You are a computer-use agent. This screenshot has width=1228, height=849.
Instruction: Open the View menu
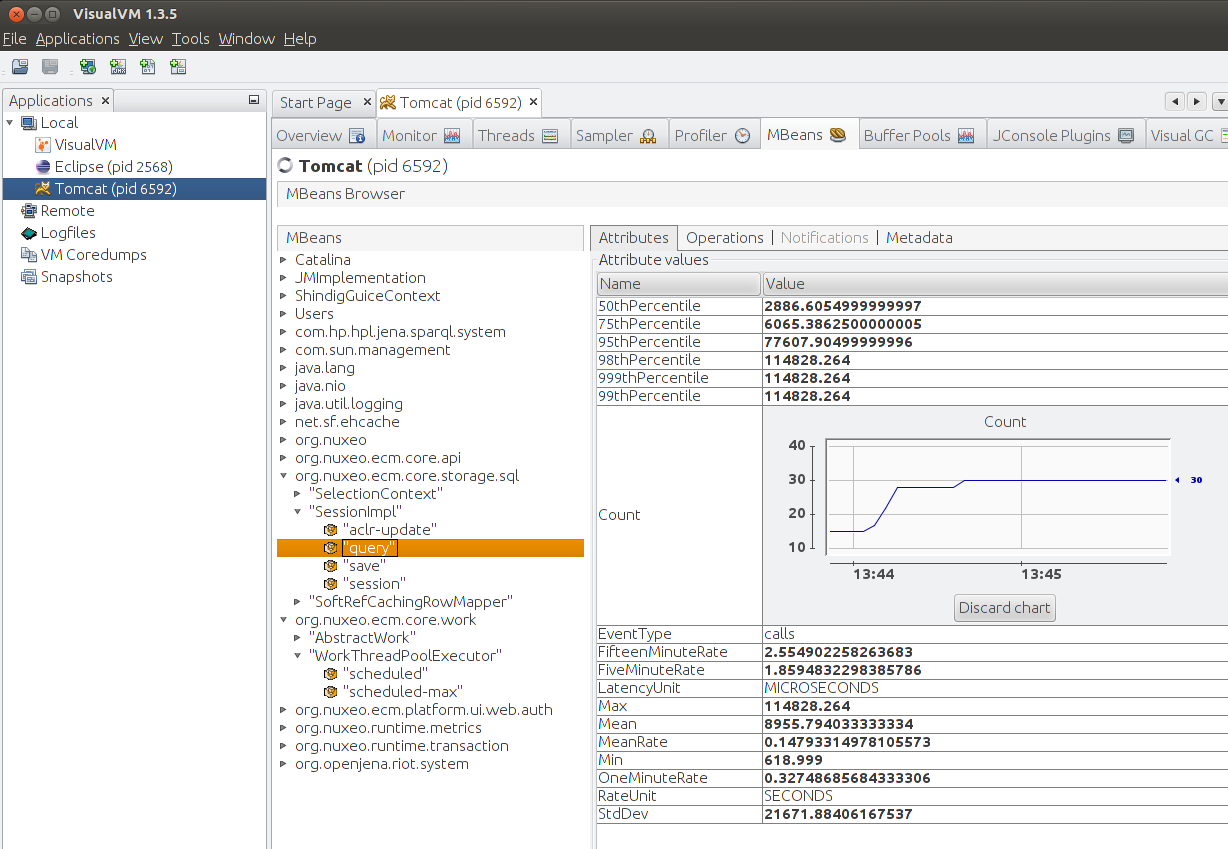[x=145, y=39]
